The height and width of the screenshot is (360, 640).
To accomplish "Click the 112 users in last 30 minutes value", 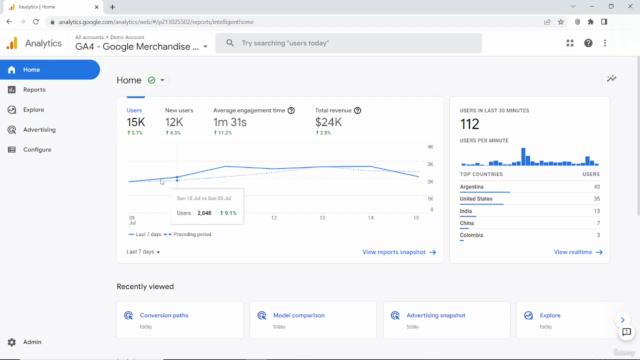I will [x=469, y=124].
